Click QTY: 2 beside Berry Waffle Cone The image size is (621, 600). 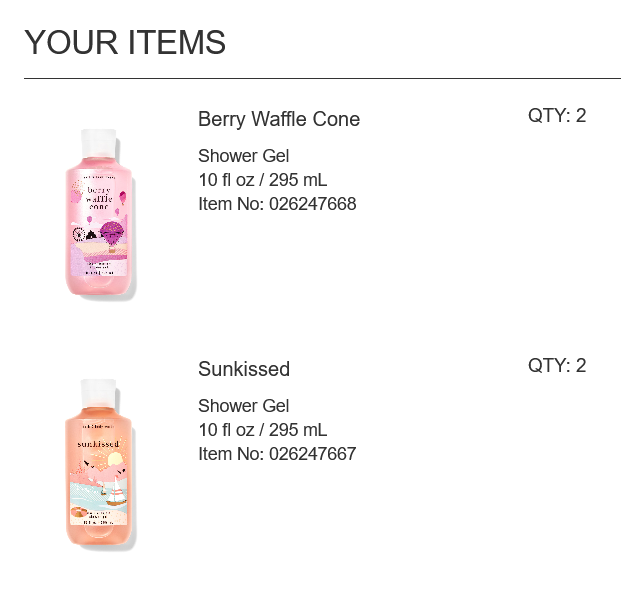pos(556,115)
